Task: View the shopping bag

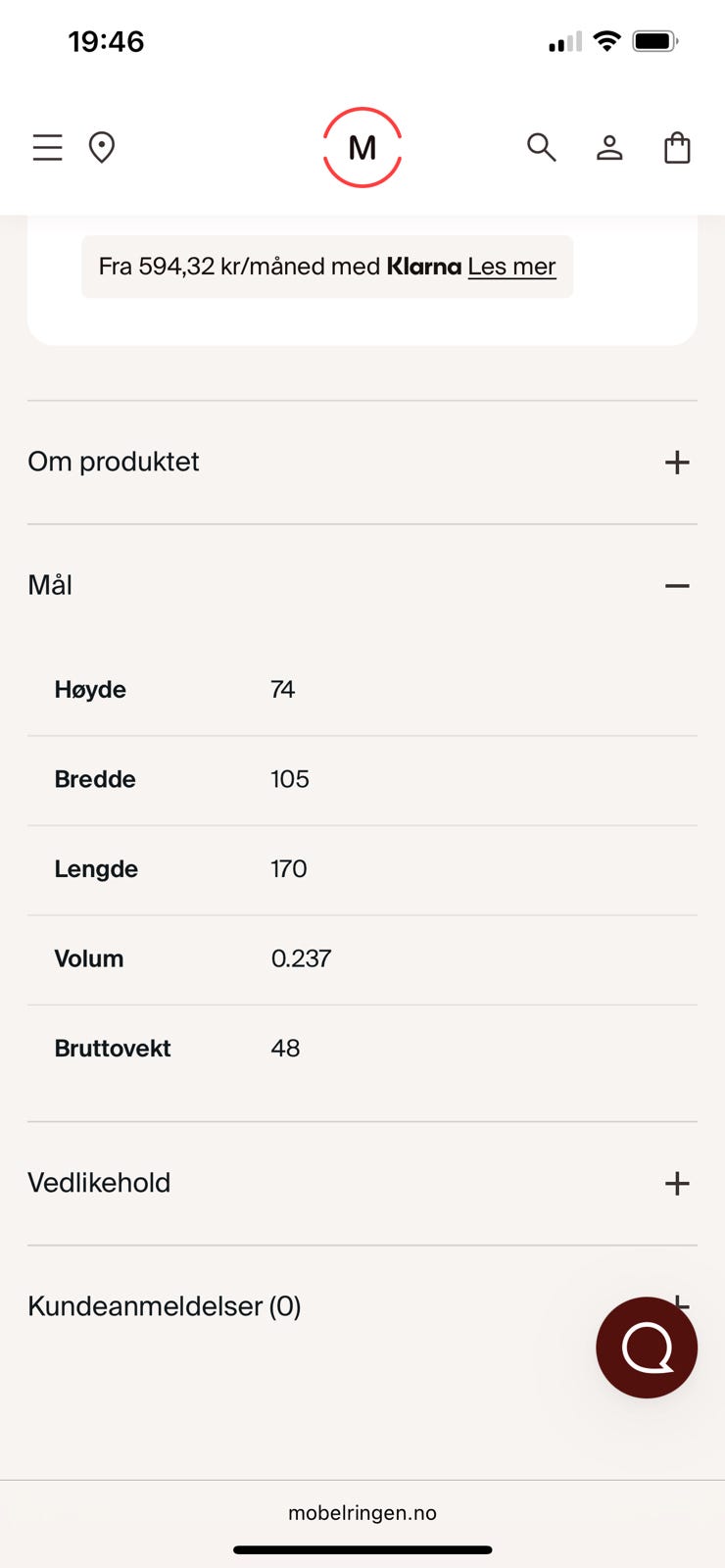Action: pos(677,148)
